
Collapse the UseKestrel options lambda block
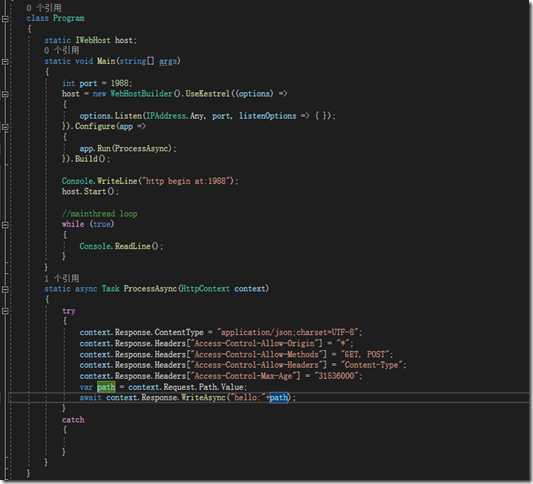5,94
